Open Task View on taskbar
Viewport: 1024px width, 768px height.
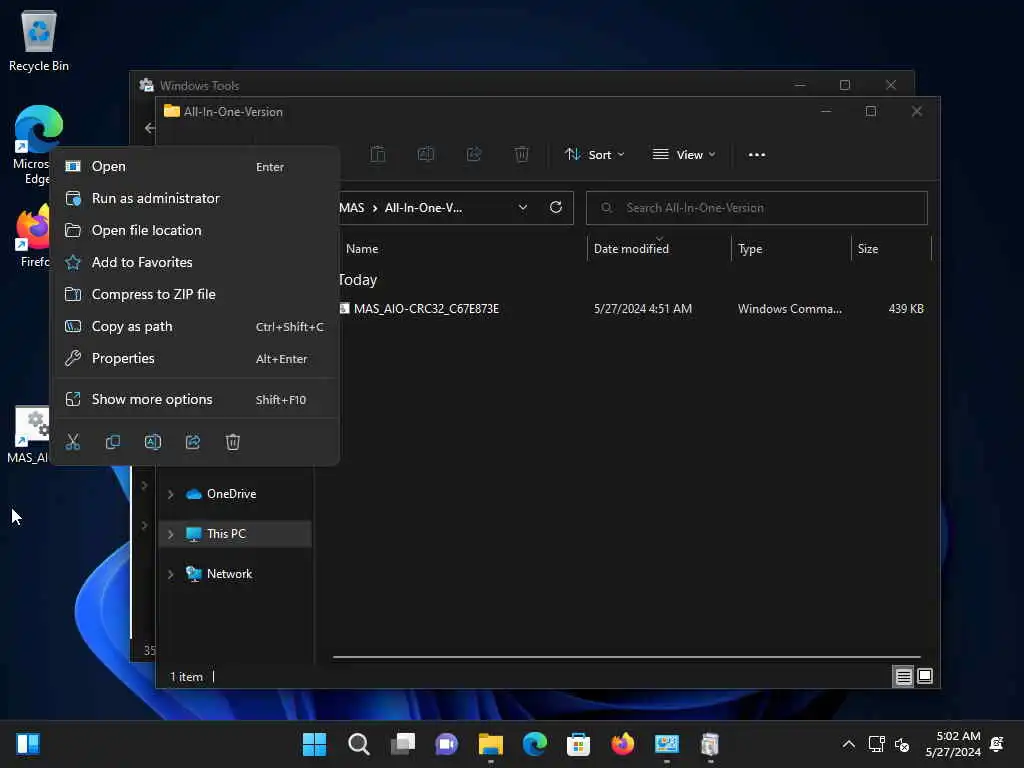point(402,744)
